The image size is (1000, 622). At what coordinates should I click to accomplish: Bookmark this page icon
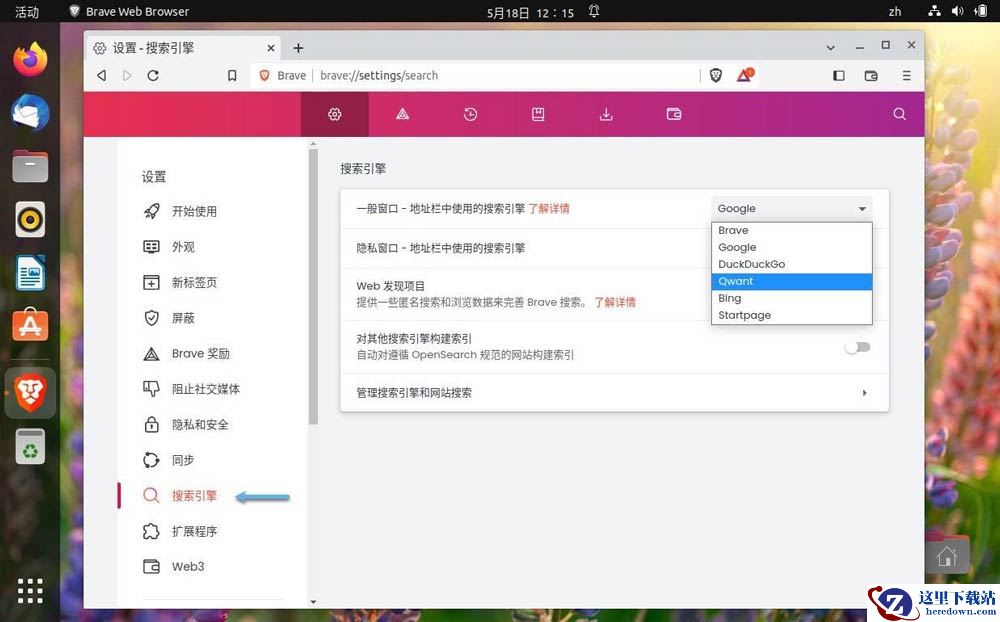point(232,75)
